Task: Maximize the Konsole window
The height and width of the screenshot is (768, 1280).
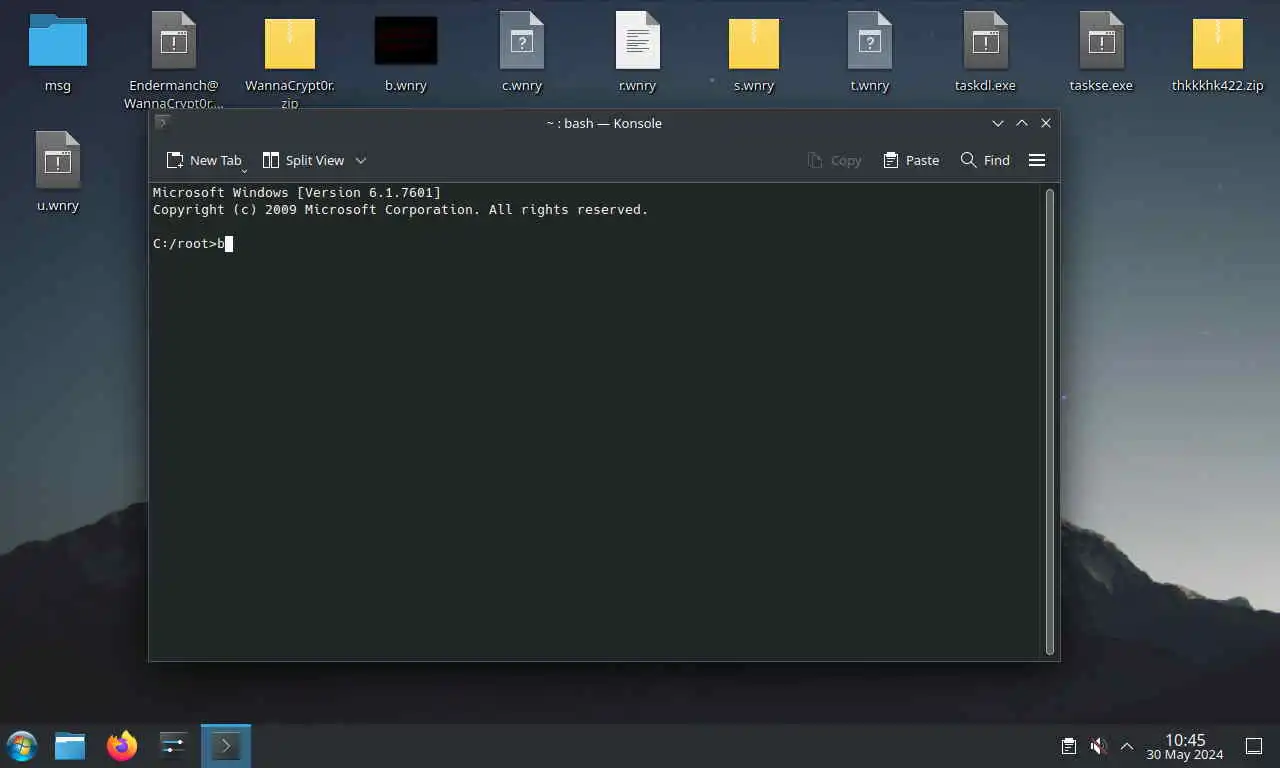Action: click(x=1022, y=123)
